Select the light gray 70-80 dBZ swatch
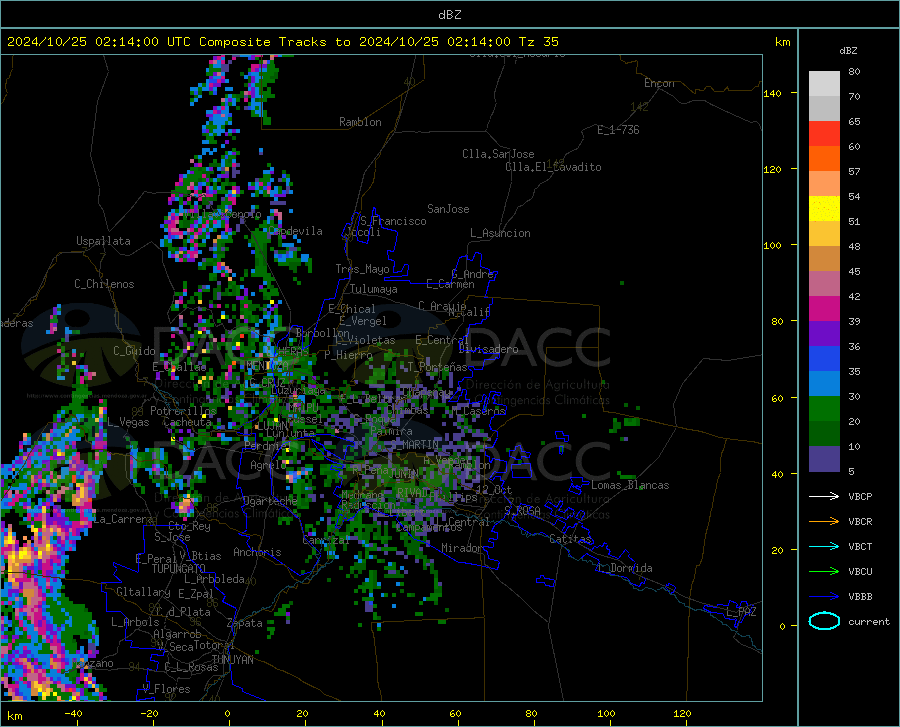The width and height of the screenshot is (900, 727). click(x=824, y=84)
